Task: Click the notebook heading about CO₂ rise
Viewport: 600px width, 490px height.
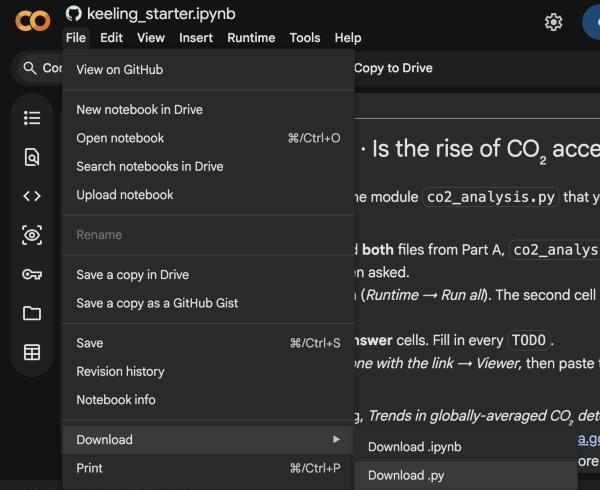Action: [x=480, y=150]
